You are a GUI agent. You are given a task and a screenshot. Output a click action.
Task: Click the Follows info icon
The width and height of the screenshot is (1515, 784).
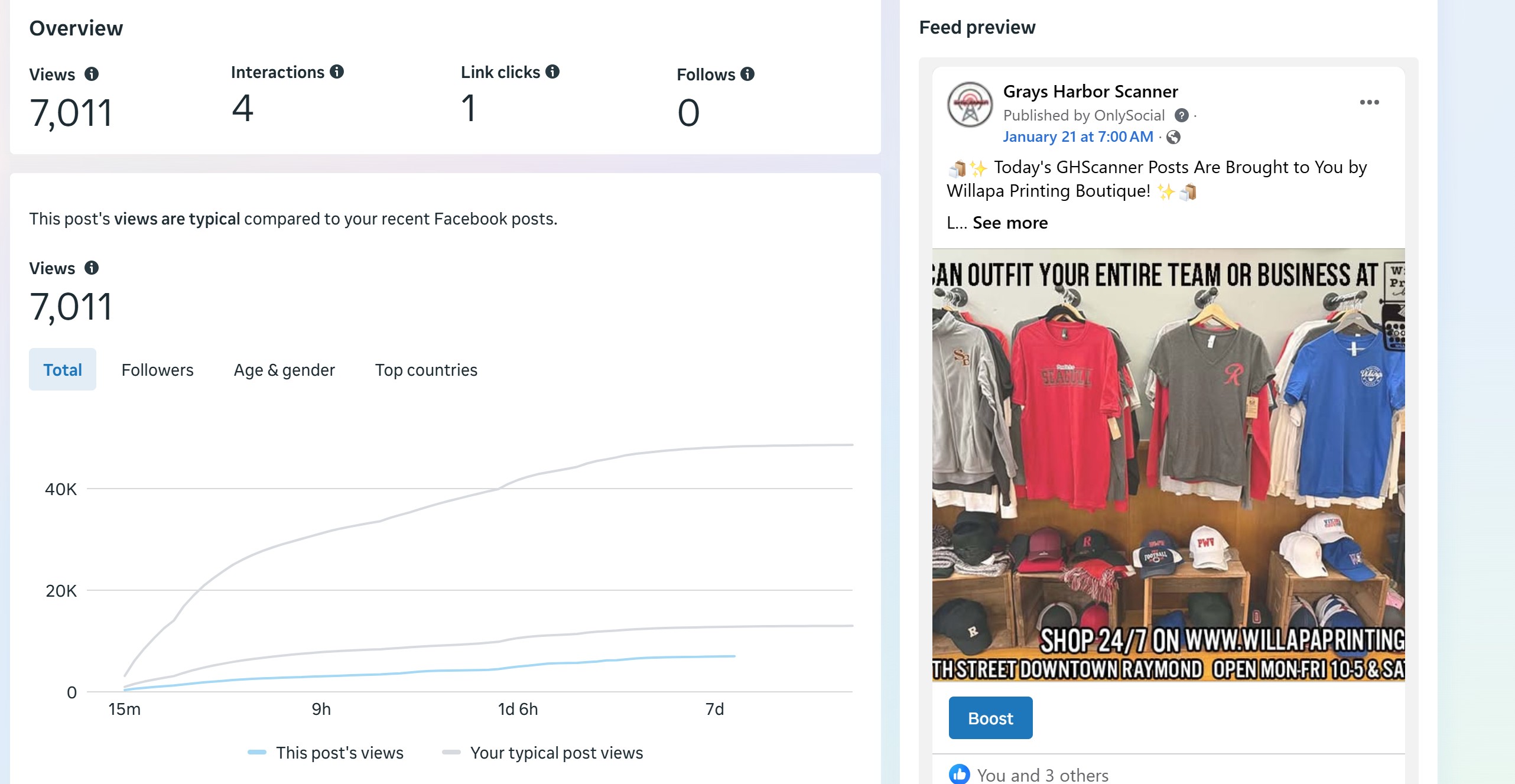pyautogui.click(x=747, y=74)
